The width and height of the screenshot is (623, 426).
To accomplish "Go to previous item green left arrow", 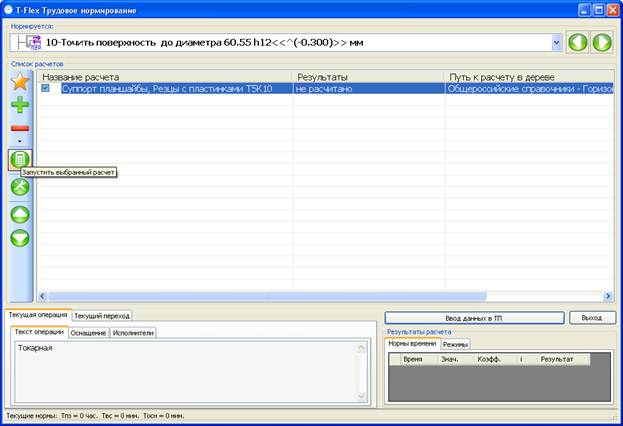I will click(577, 42).
